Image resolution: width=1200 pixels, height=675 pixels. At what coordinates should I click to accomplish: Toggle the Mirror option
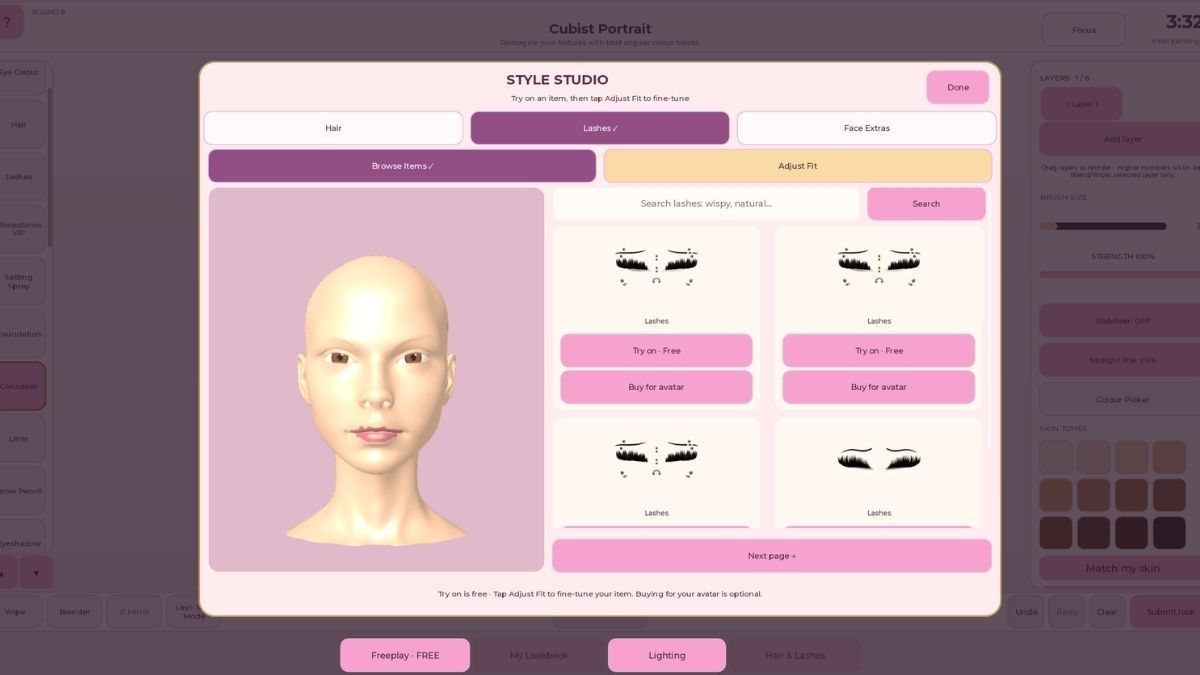pos(134,612)
